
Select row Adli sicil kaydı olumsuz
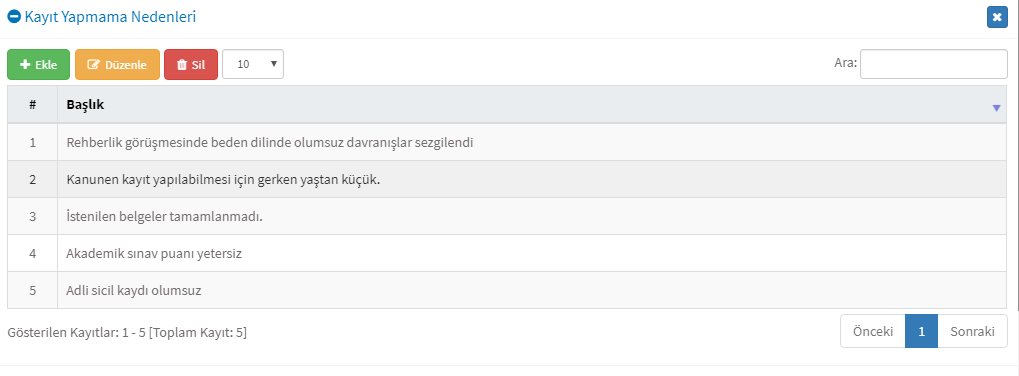pyautogui.click(x=507, y=290)
